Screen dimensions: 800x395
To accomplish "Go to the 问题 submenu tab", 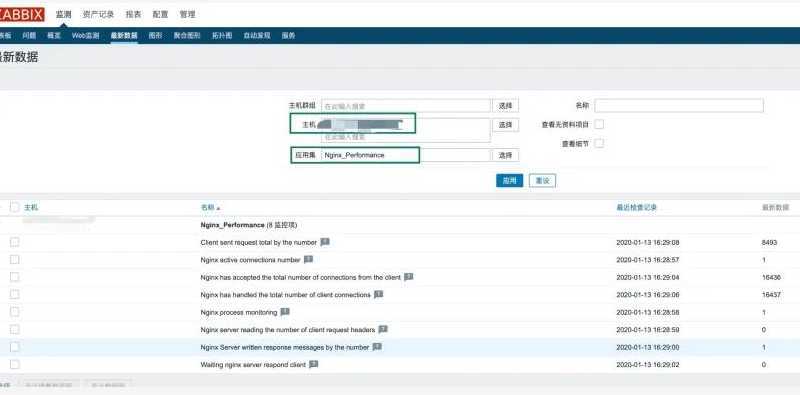I will click(29, 36).
